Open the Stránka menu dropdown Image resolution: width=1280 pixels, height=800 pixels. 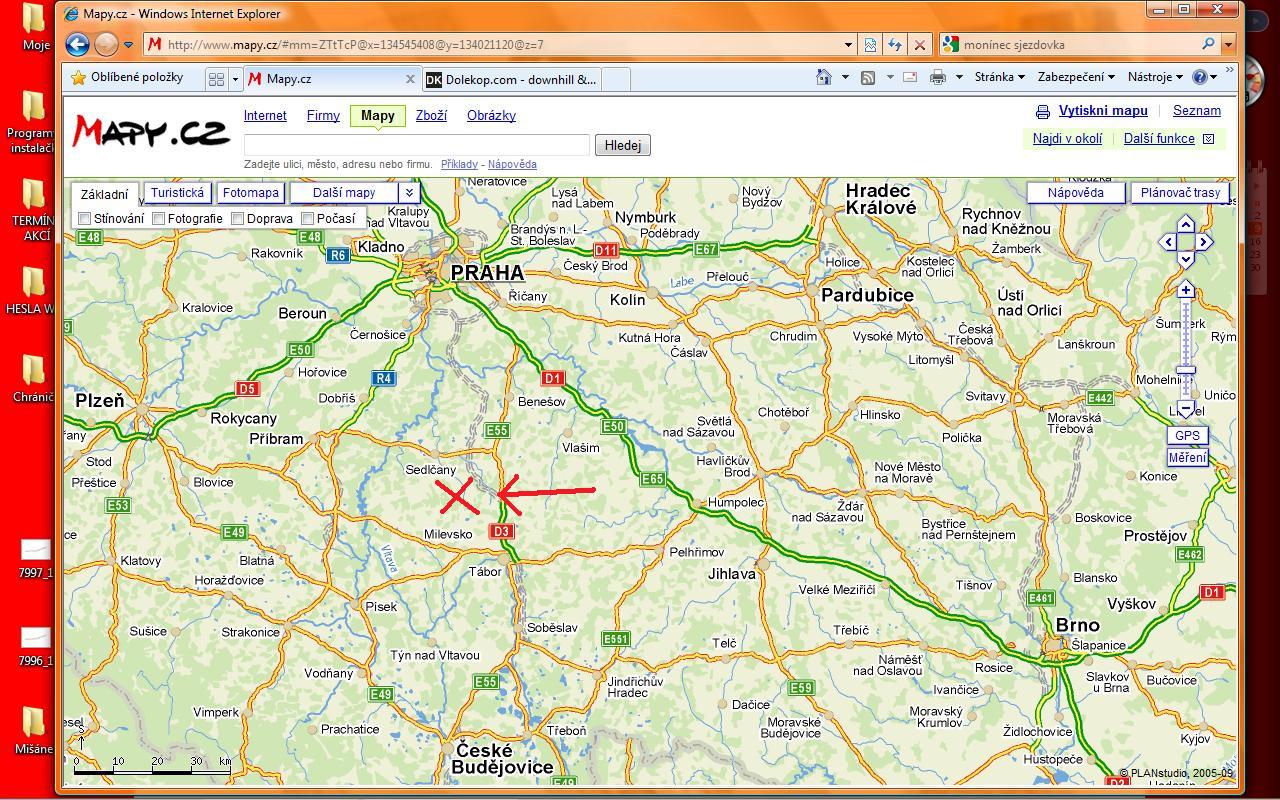pyautogui.click(x=1000, y=77)
